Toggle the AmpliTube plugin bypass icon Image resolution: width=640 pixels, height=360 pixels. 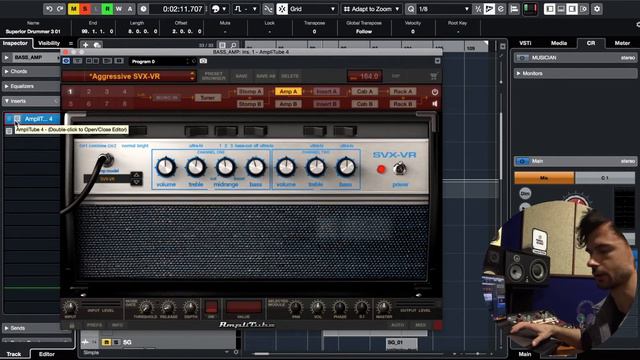(66, 61)
